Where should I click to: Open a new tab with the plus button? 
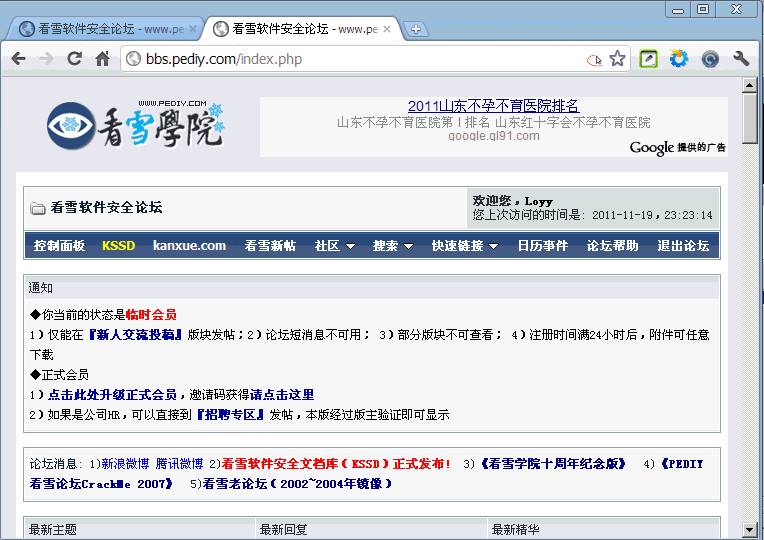416,29
